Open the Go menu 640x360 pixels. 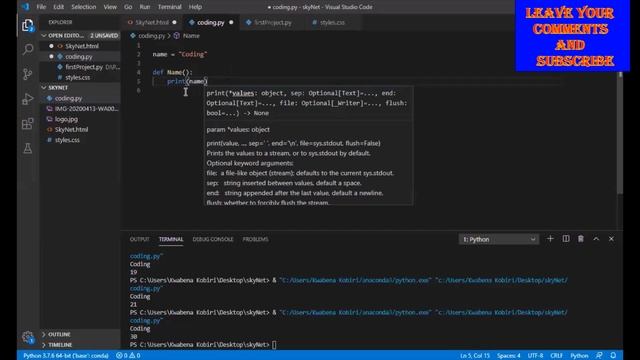click(x=128, y=7)
